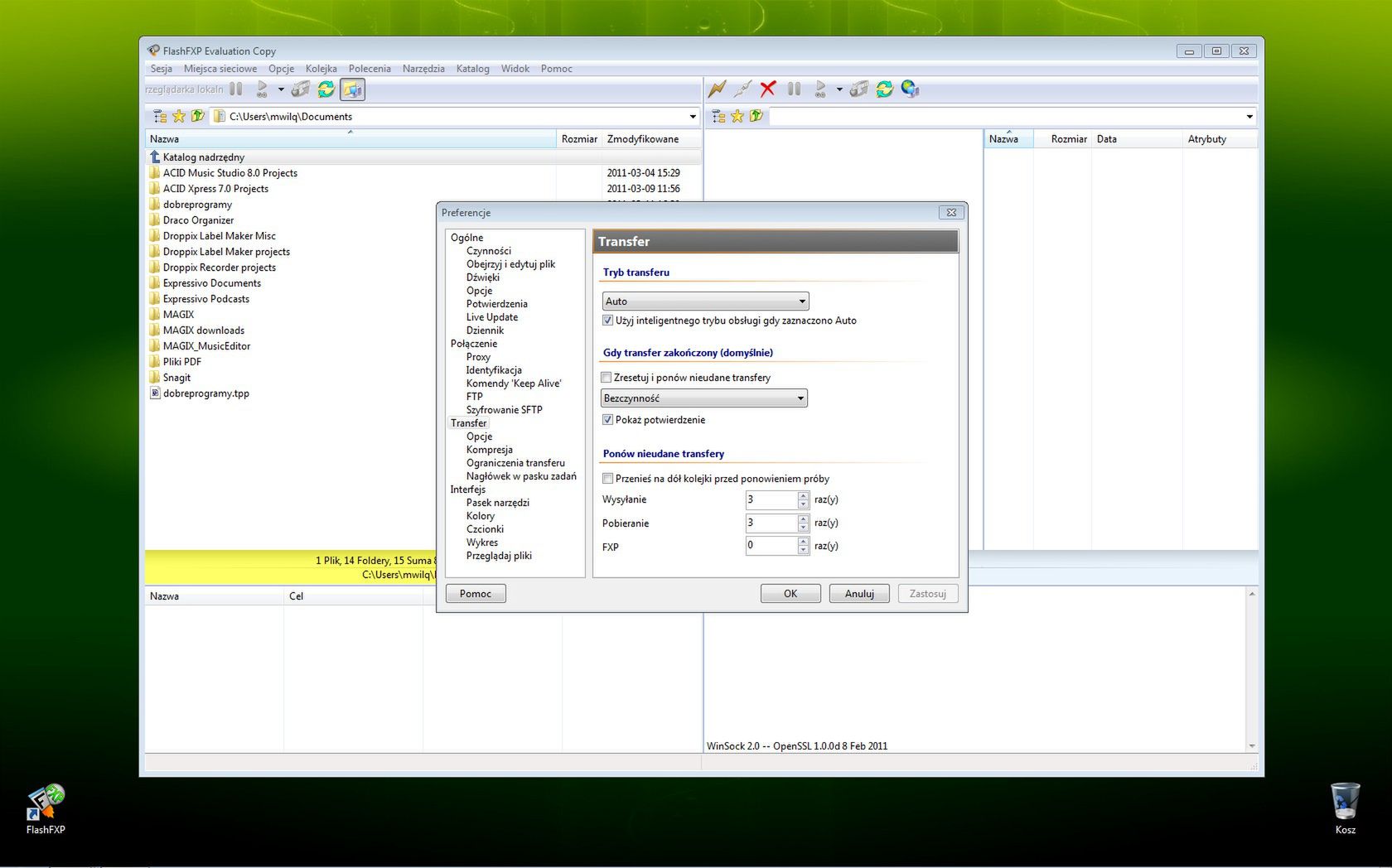
Task: Uncheck 'Użyj inteligentnego trybu obsługi' checkbox
Action: (x=607, y=321)
